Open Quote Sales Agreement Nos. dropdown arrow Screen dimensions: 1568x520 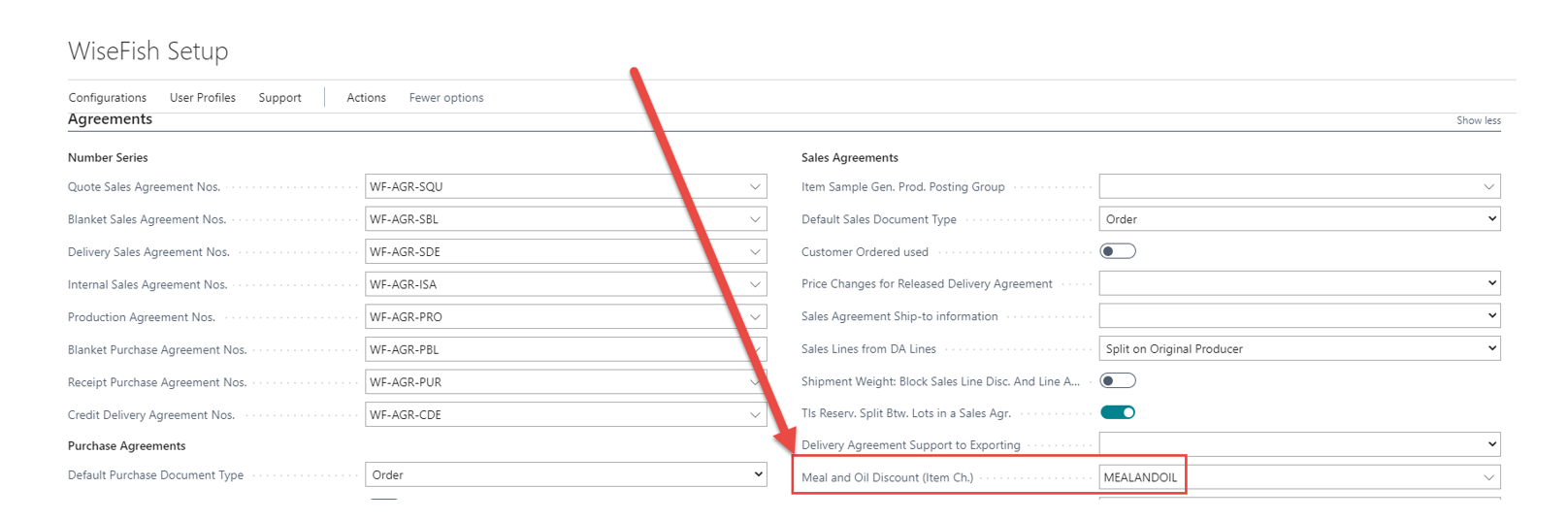[x=755, y=187]
